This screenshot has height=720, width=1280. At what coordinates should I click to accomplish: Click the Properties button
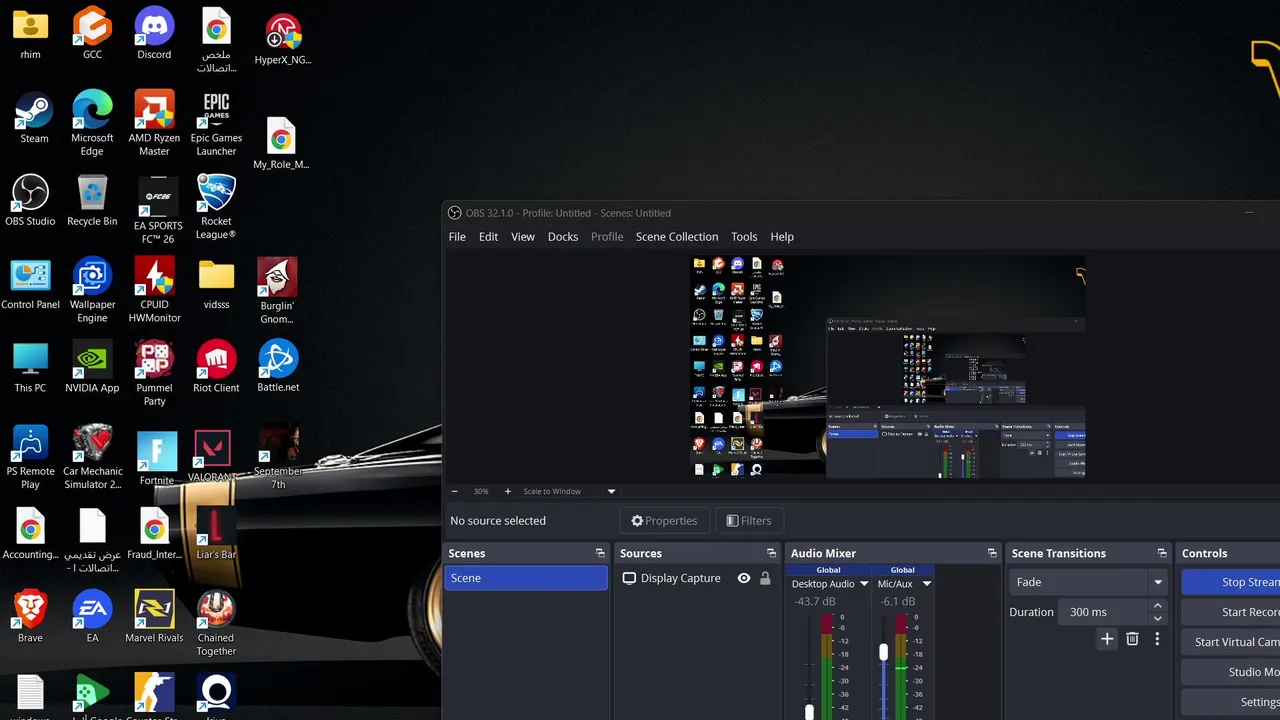664,520
